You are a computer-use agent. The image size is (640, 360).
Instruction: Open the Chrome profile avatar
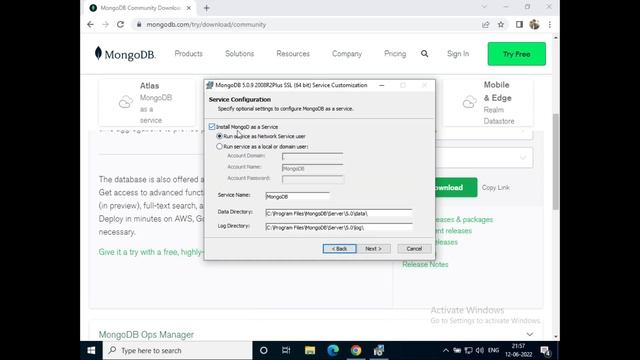(534, 24)
